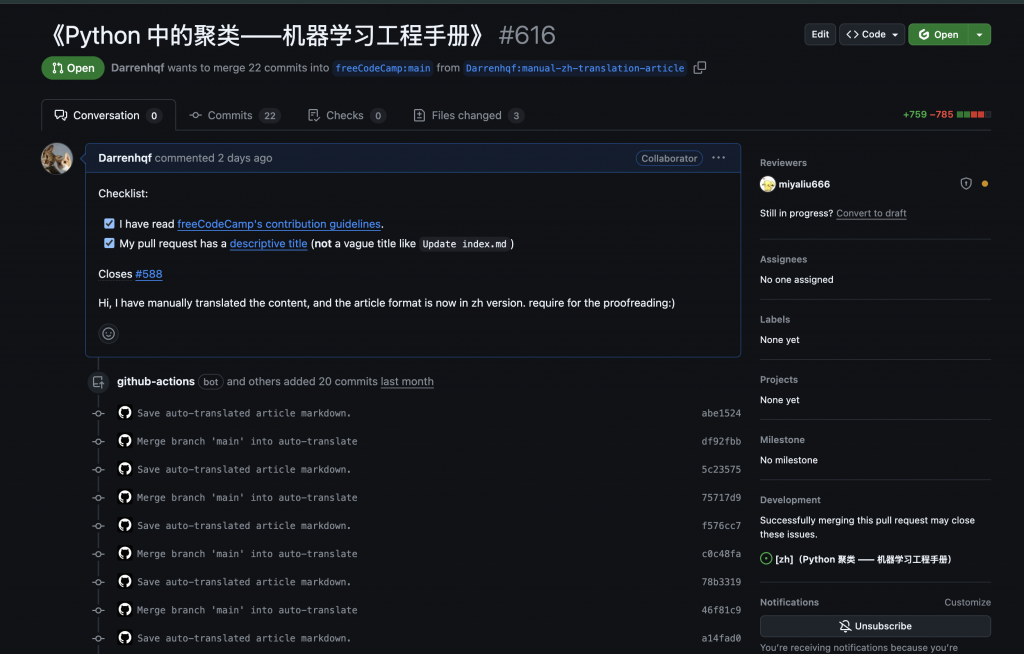Click the Reviewers section heading

point(783,163)
